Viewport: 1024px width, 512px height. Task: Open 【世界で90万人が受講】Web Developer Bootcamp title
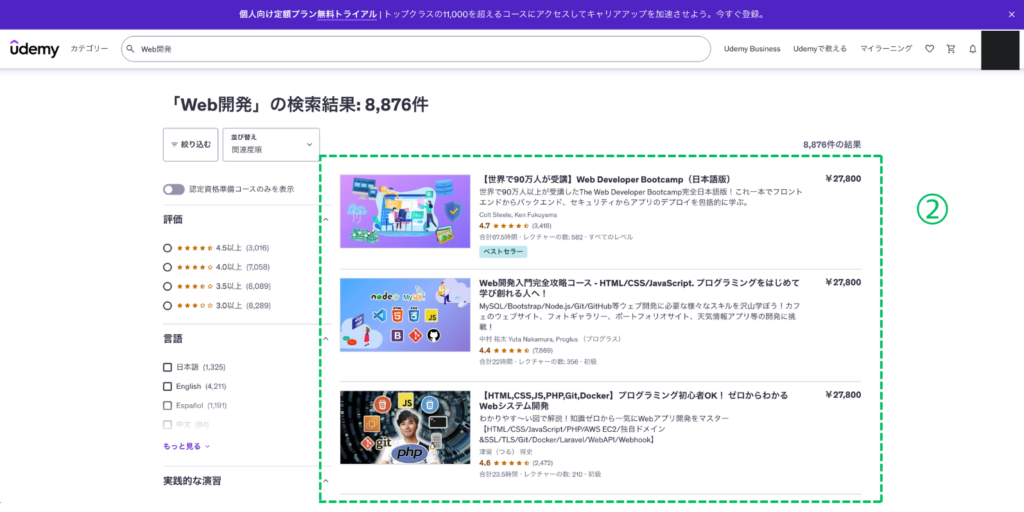605,179
